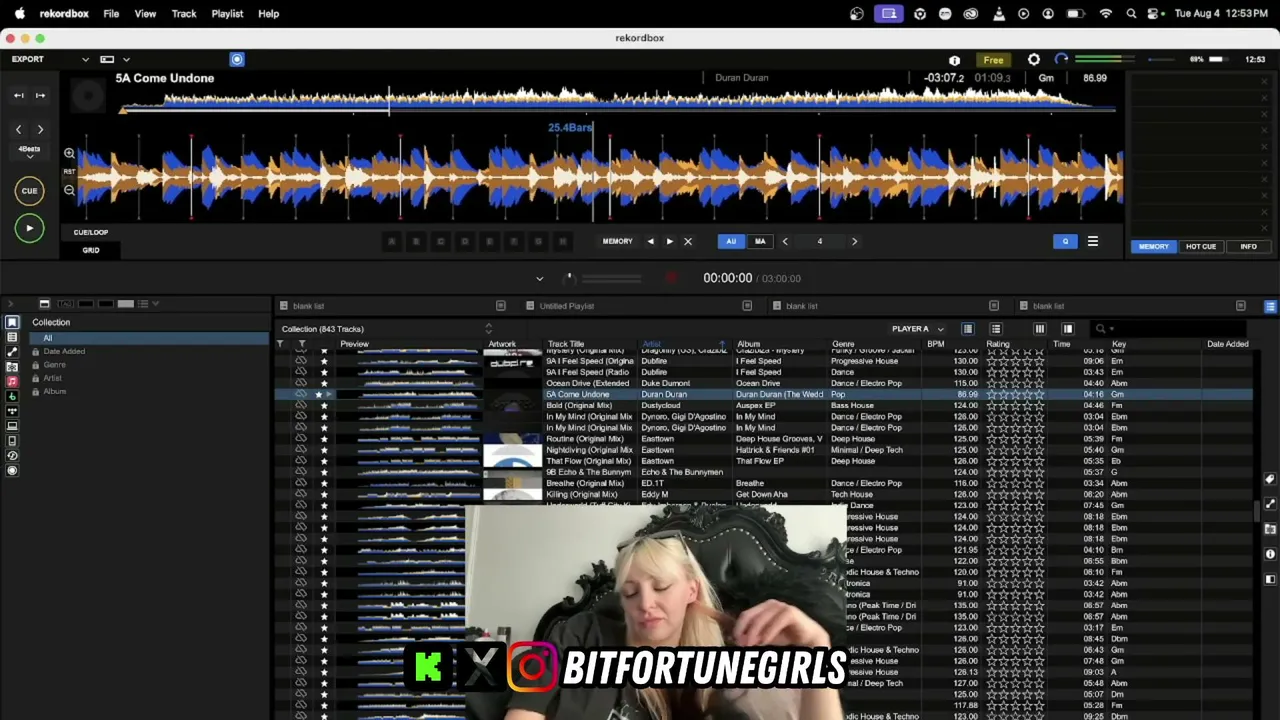Zoom out on the enlarged waveform

69,190
